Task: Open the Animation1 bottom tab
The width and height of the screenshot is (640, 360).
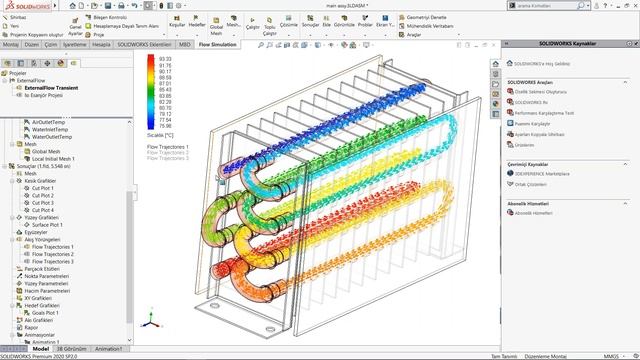Action: [x=108, y=349]
